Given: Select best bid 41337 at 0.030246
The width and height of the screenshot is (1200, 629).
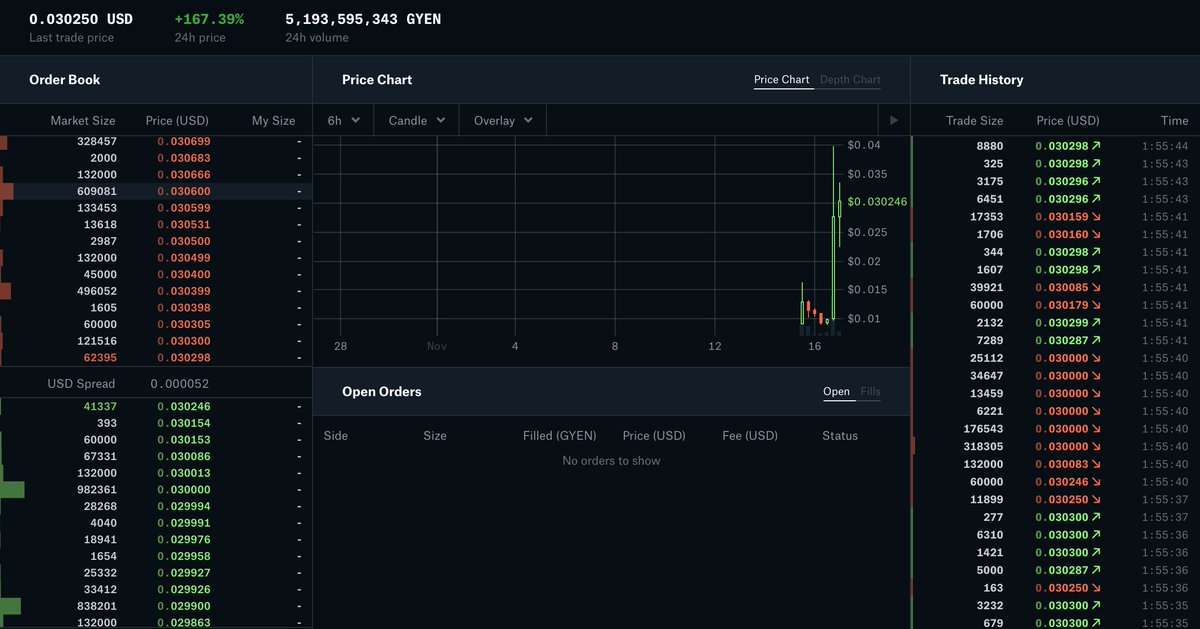Looking at the screenshot, I should point(156,407).
